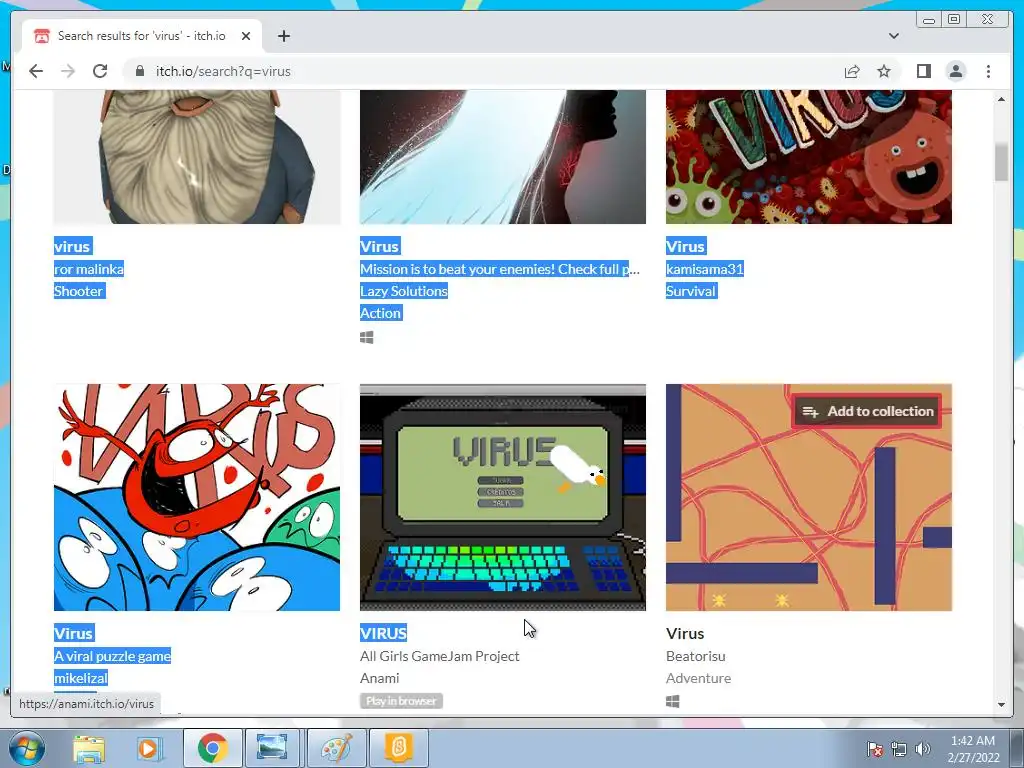Open Chrome three-dot menu
This screenshot has width=1024, height=768.
(x=988, y=71)
